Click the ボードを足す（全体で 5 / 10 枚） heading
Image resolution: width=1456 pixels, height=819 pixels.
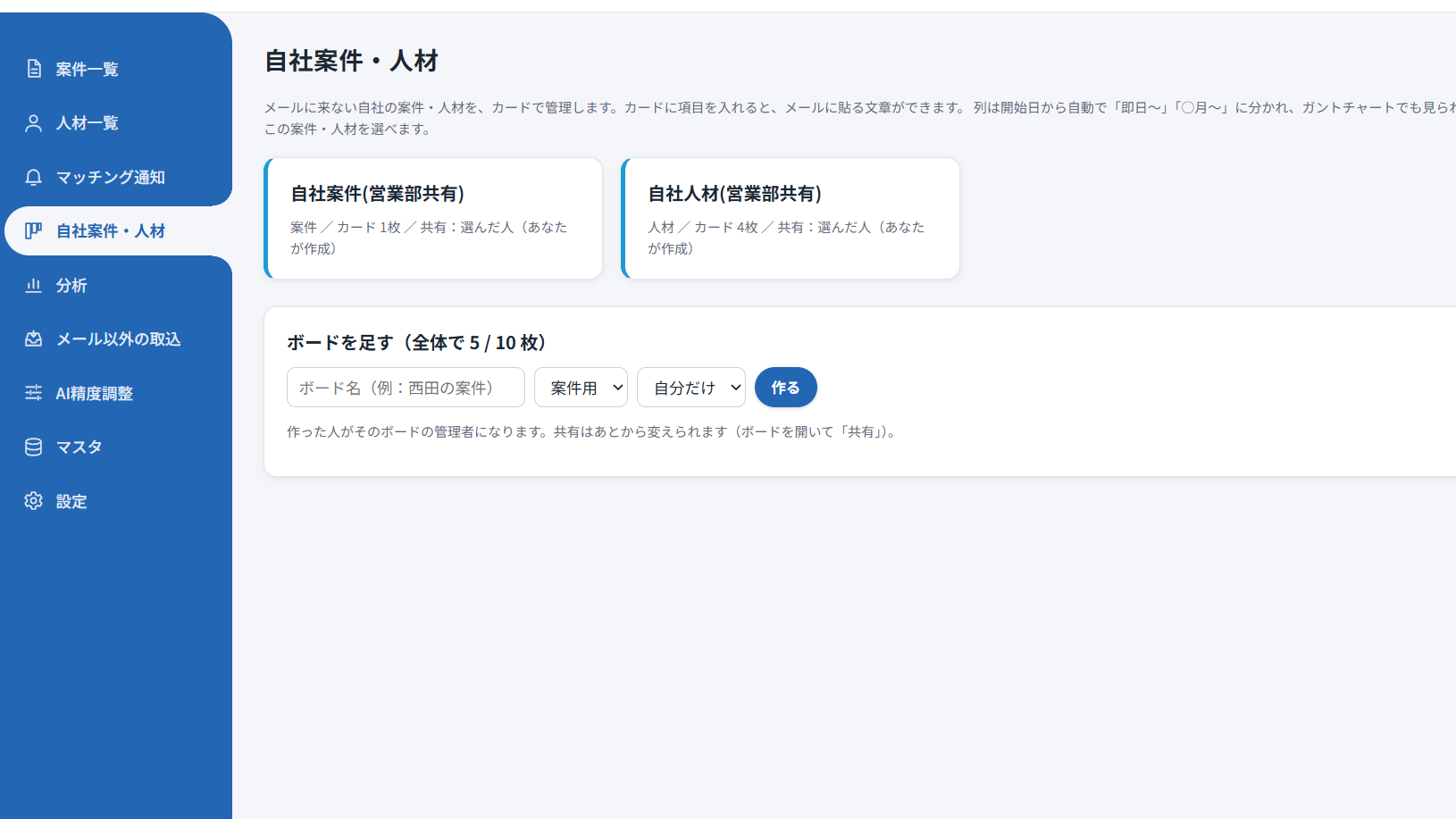tap(416, 342)
